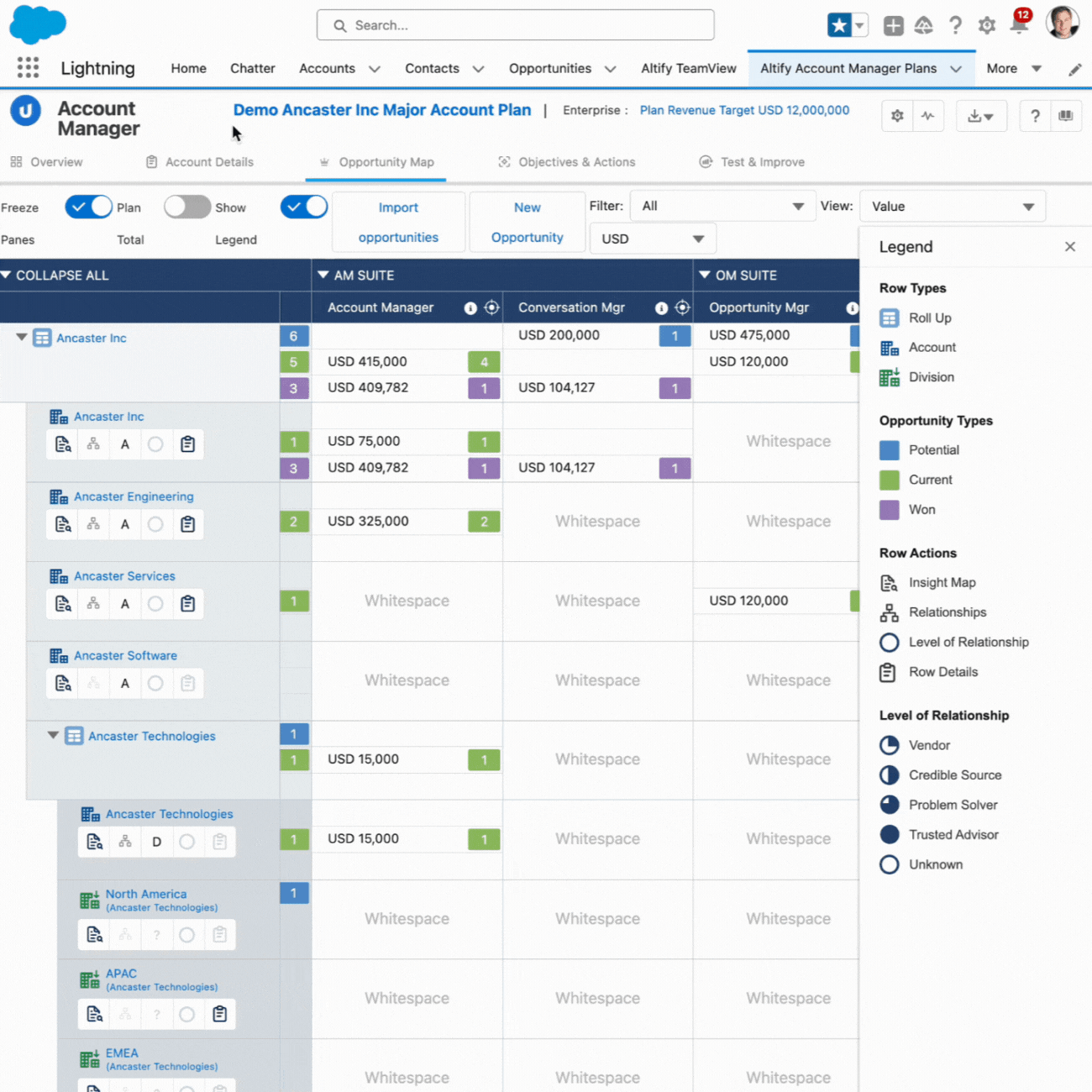Image resolution: width=1092 pixels, height=1092 pixels.
Task: Set Level of Relationship for Ancaster Services
Action: click(x=155, y=603)
